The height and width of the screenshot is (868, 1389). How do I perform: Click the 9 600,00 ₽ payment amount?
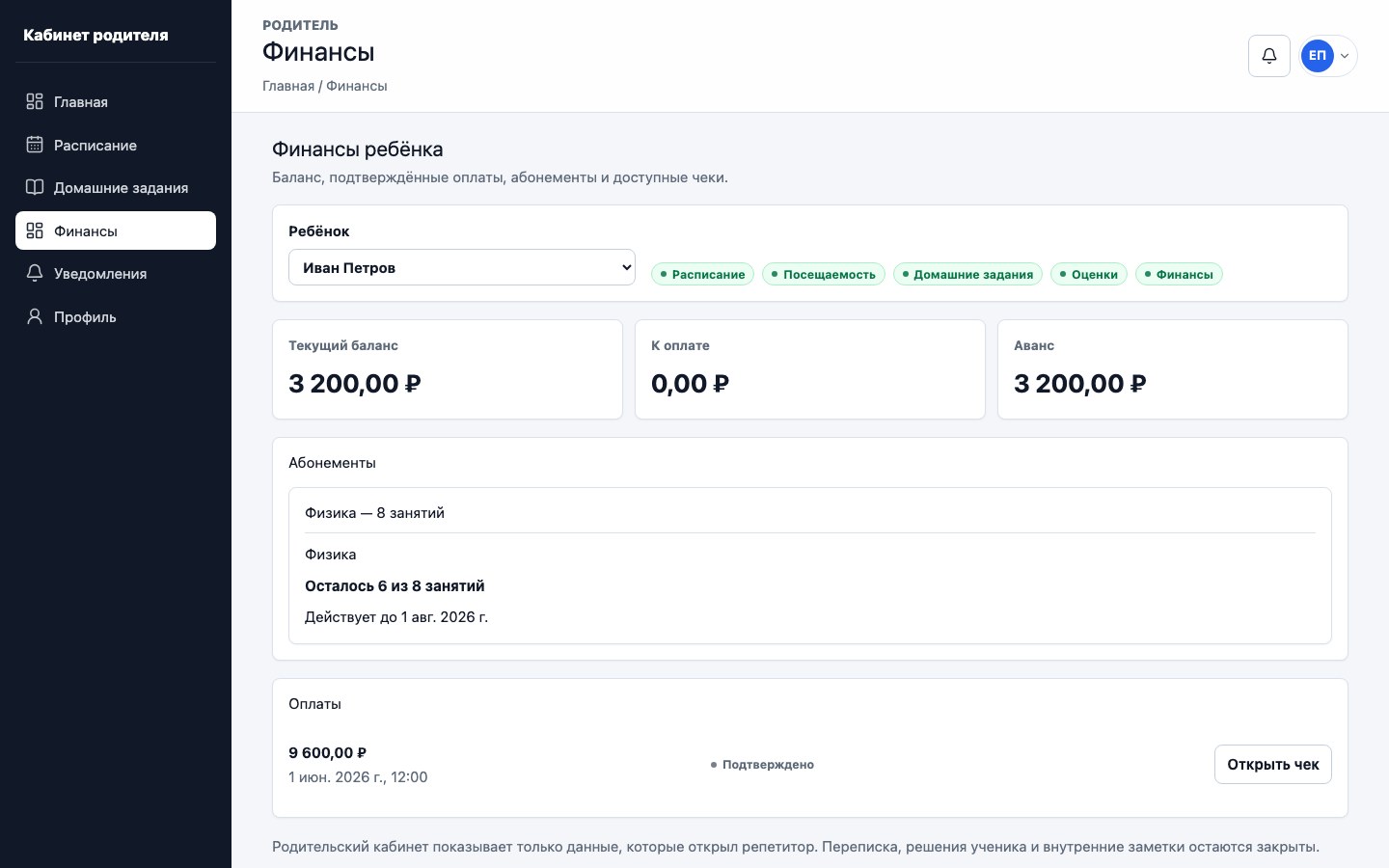(328, 752)
